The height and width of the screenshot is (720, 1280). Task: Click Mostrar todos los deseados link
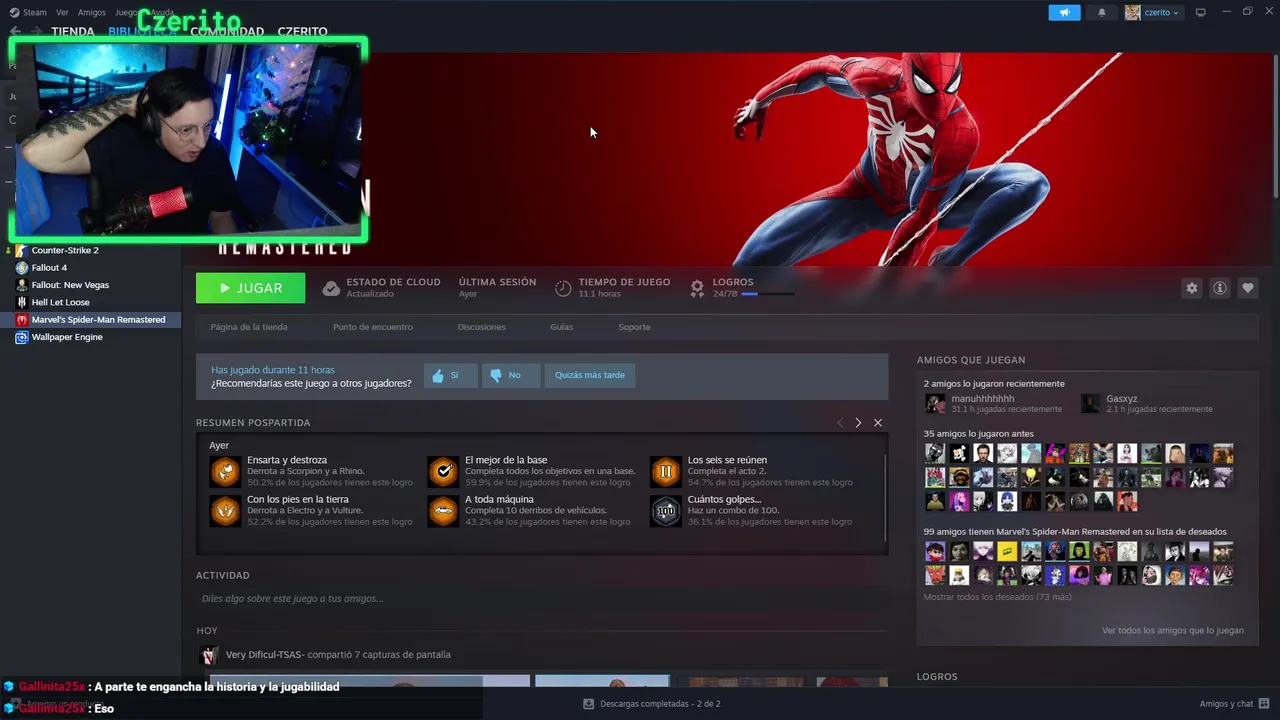pos(997,597)
